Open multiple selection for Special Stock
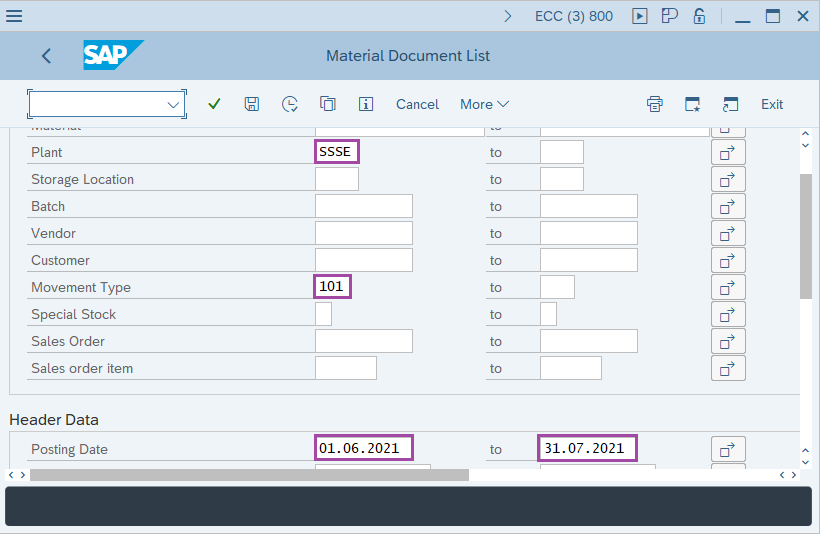The width and height of the screenshot is (820, 534). coord(728,314)
